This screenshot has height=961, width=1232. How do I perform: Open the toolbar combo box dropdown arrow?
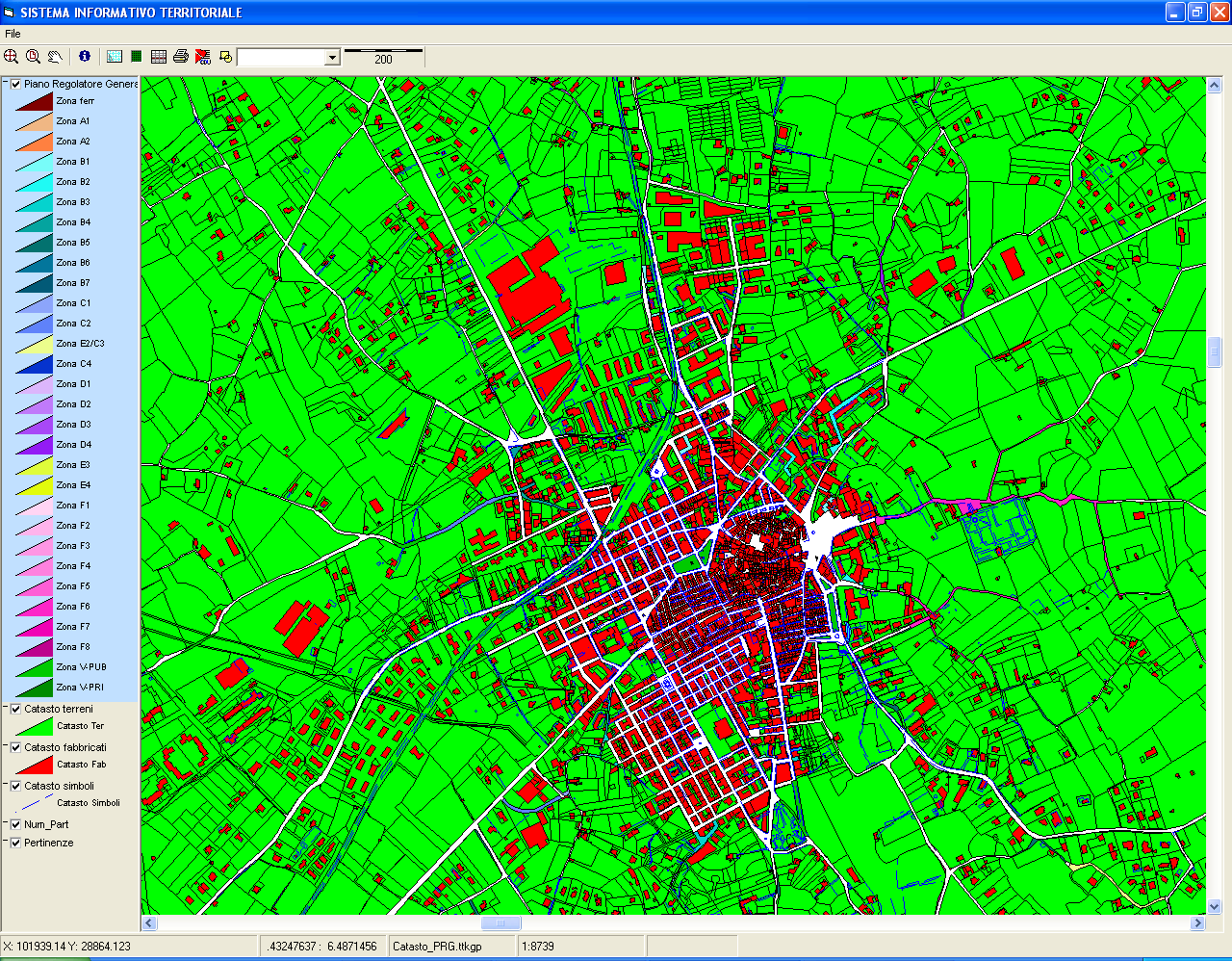[x=332, y=58]
